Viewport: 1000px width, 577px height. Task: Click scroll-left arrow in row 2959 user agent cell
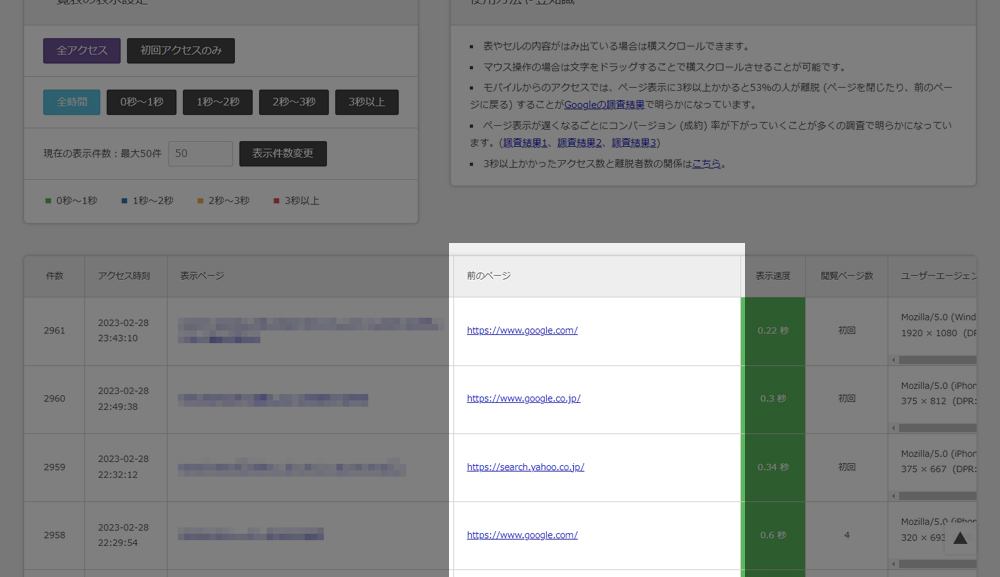[894, 495]
